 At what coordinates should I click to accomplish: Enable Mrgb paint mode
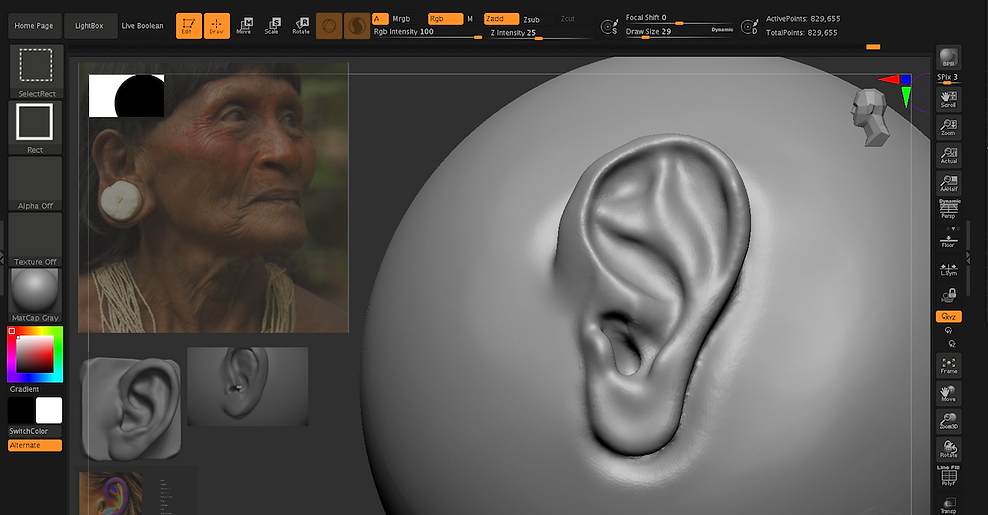401,19
